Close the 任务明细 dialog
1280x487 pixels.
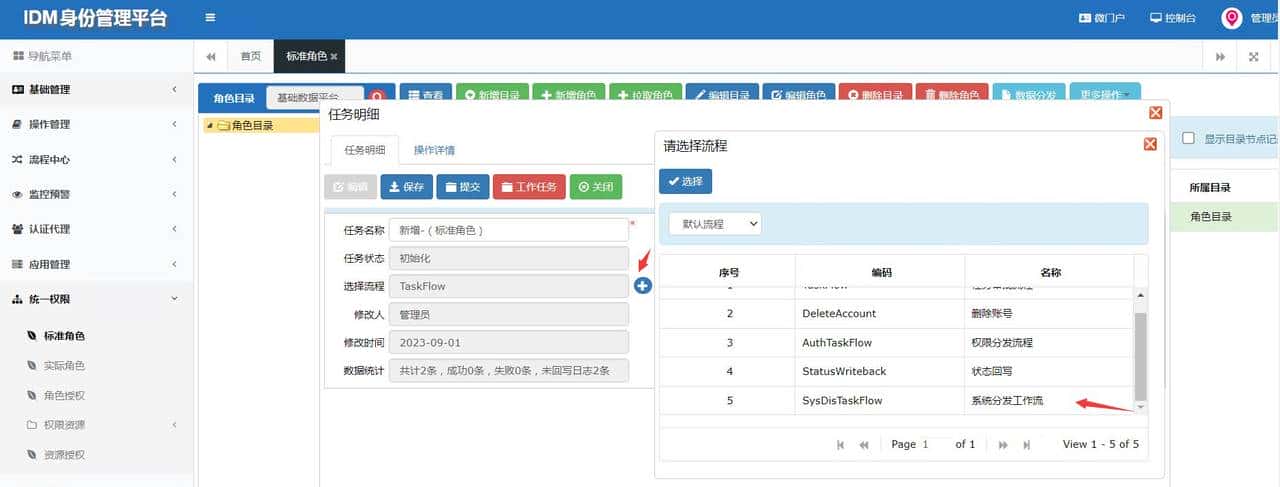click(1156, 113)
